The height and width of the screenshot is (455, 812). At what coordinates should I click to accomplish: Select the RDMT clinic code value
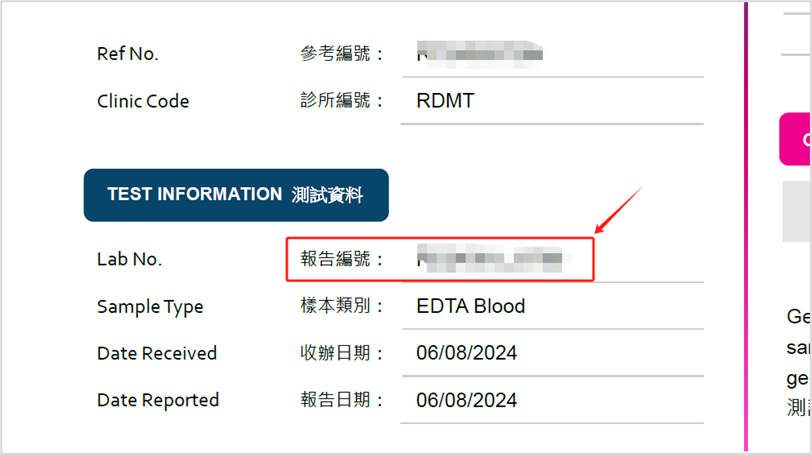coord(445,101)
